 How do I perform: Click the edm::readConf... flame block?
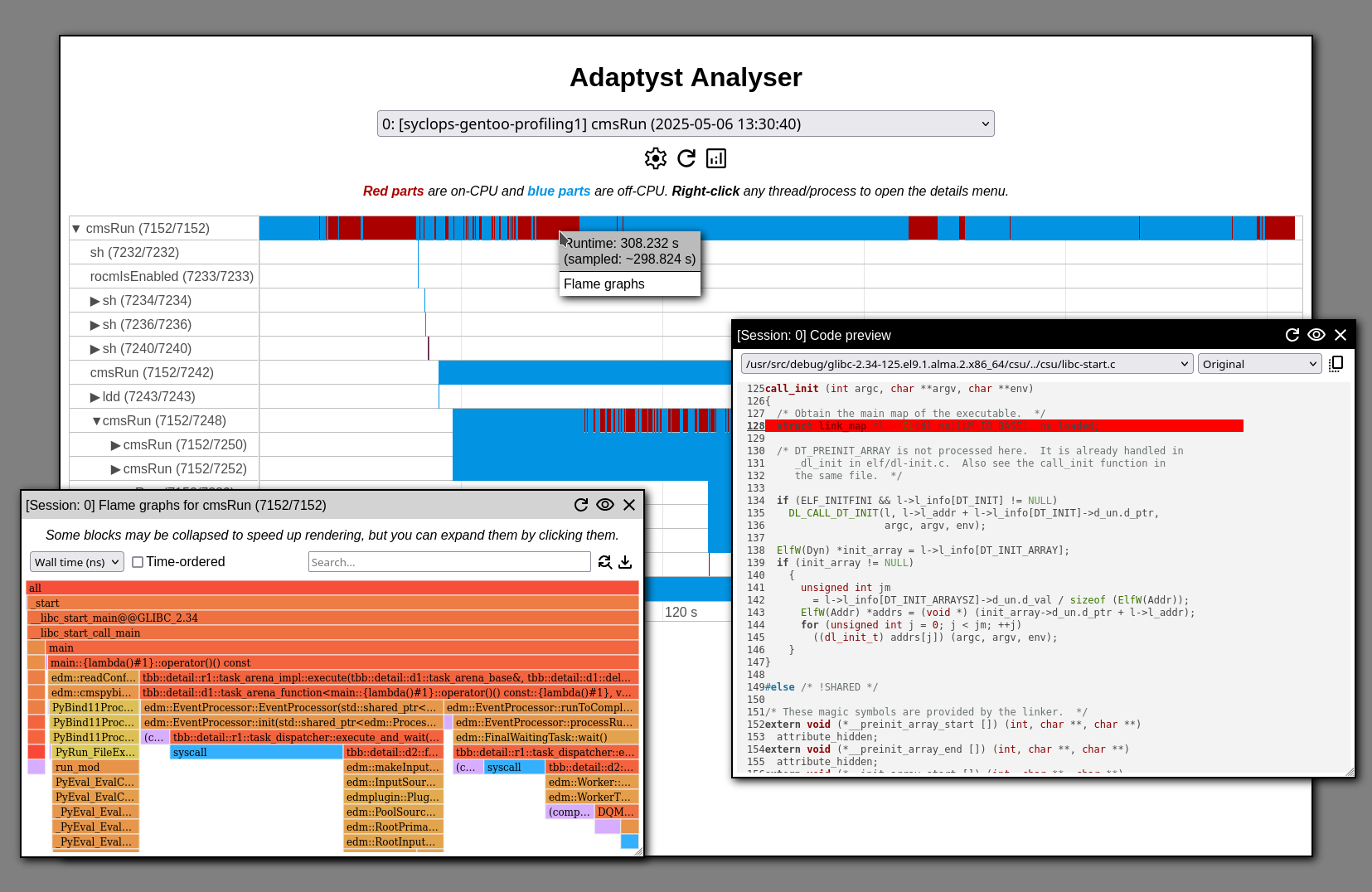coord(94,677)
